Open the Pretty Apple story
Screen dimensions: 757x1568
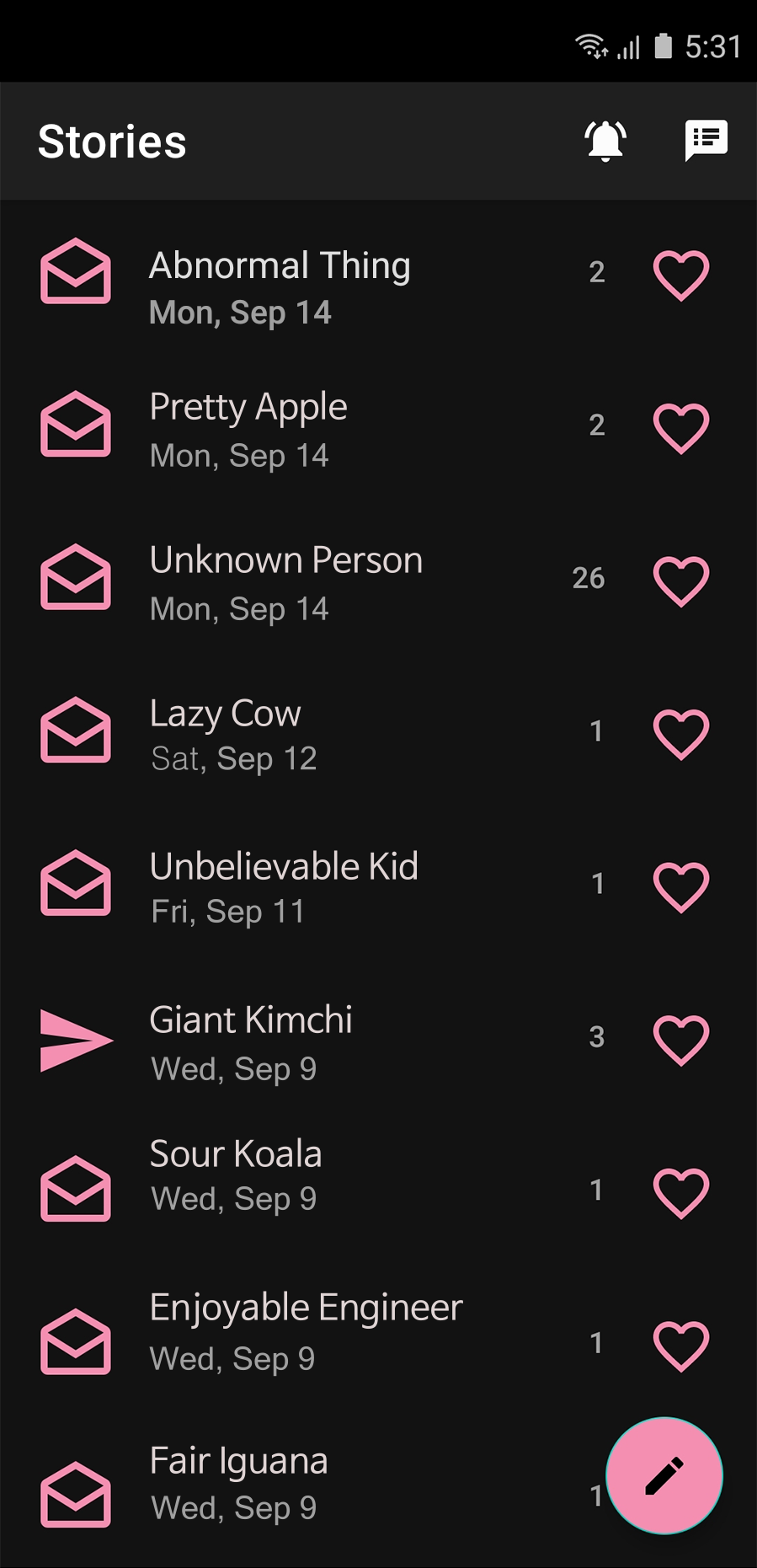tap(248, 408)
